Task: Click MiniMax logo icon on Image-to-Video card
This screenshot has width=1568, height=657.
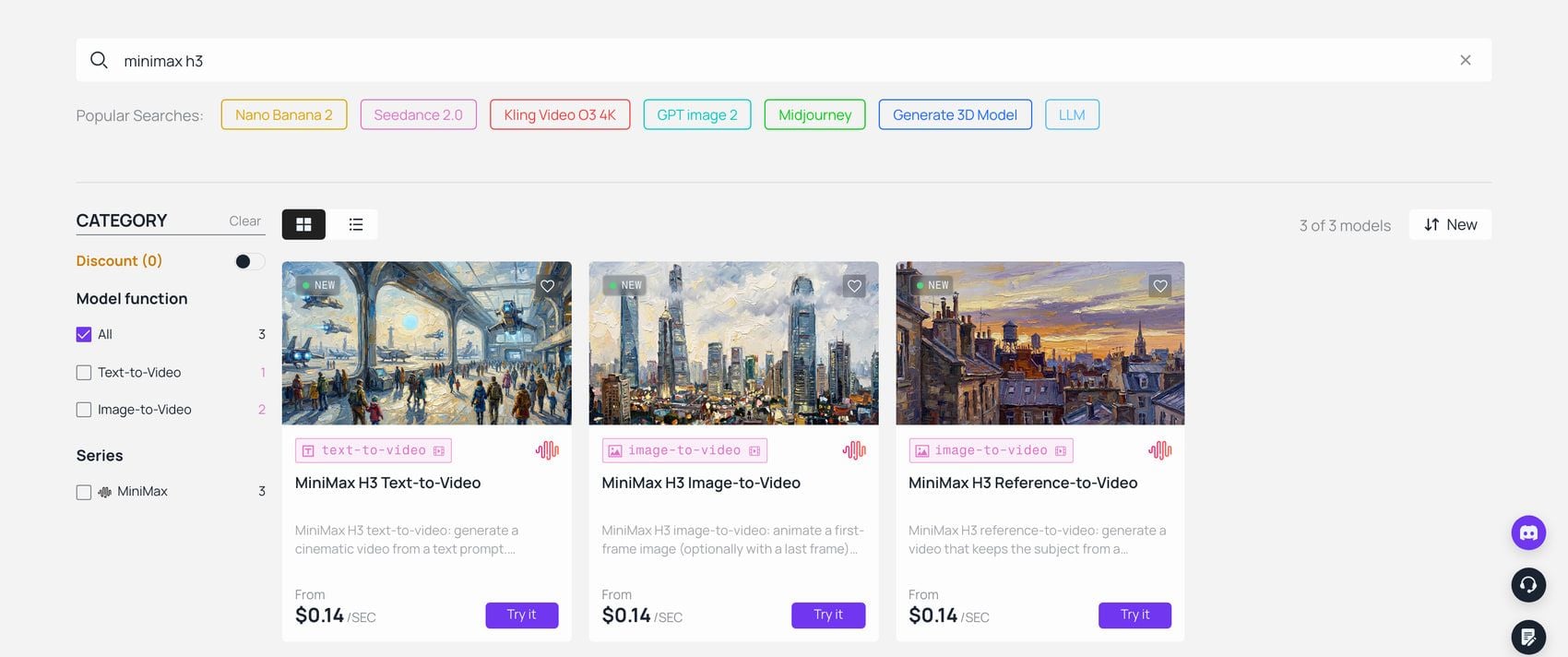Action: coord(854,450)
